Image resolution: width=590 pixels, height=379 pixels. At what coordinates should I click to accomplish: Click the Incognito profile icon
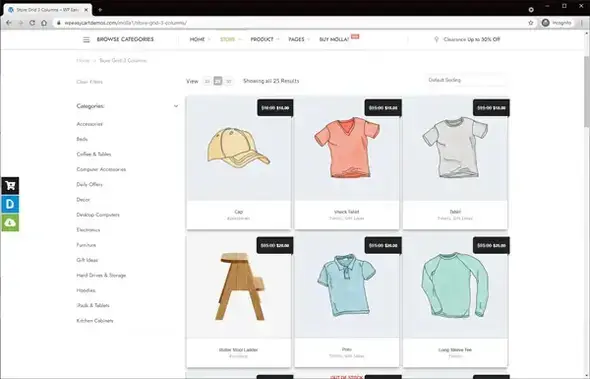pyautogui.click(x=545, y=23)
